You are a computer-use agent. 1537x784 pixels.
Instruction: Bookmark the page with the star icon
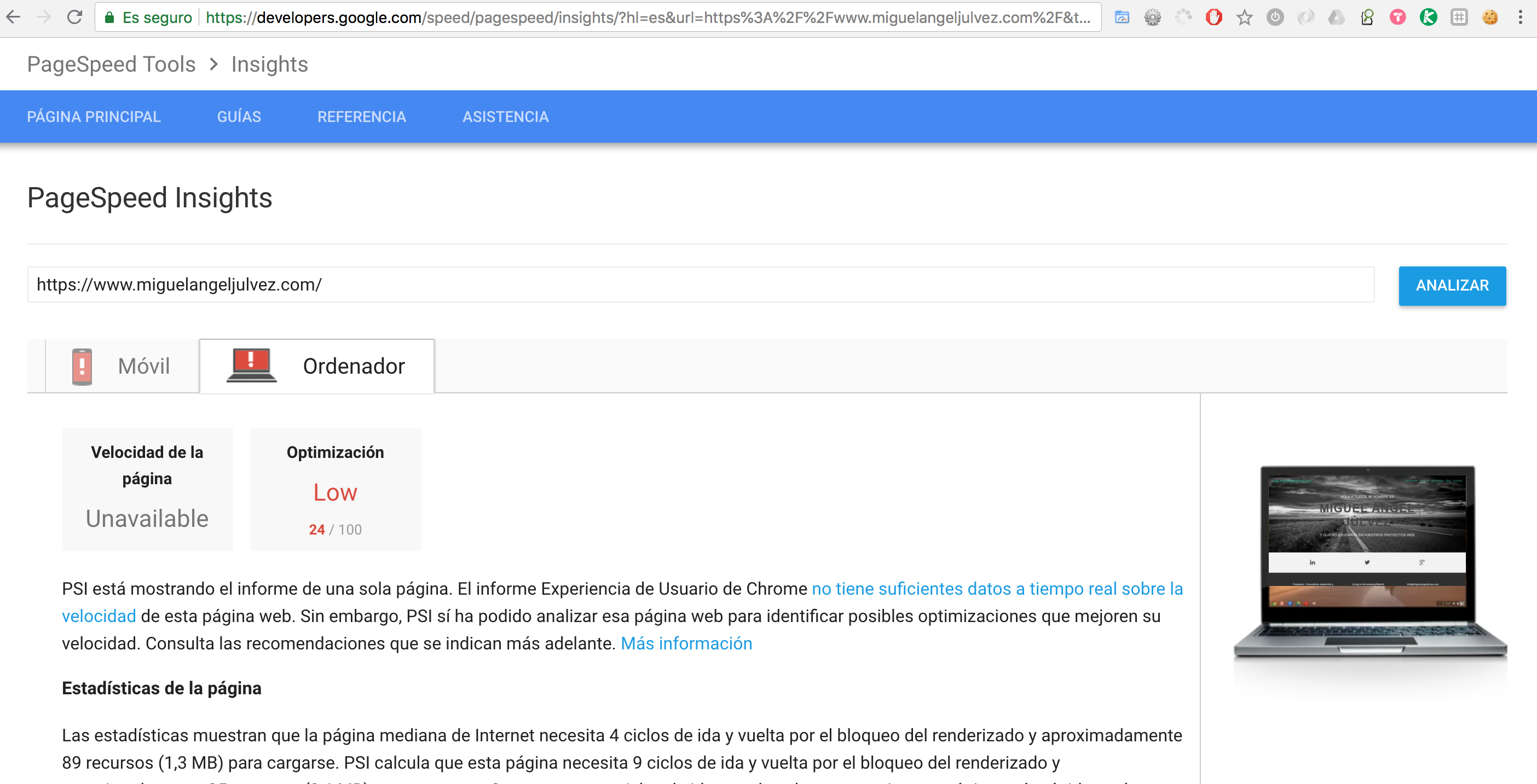click(x=1245, y=18)
